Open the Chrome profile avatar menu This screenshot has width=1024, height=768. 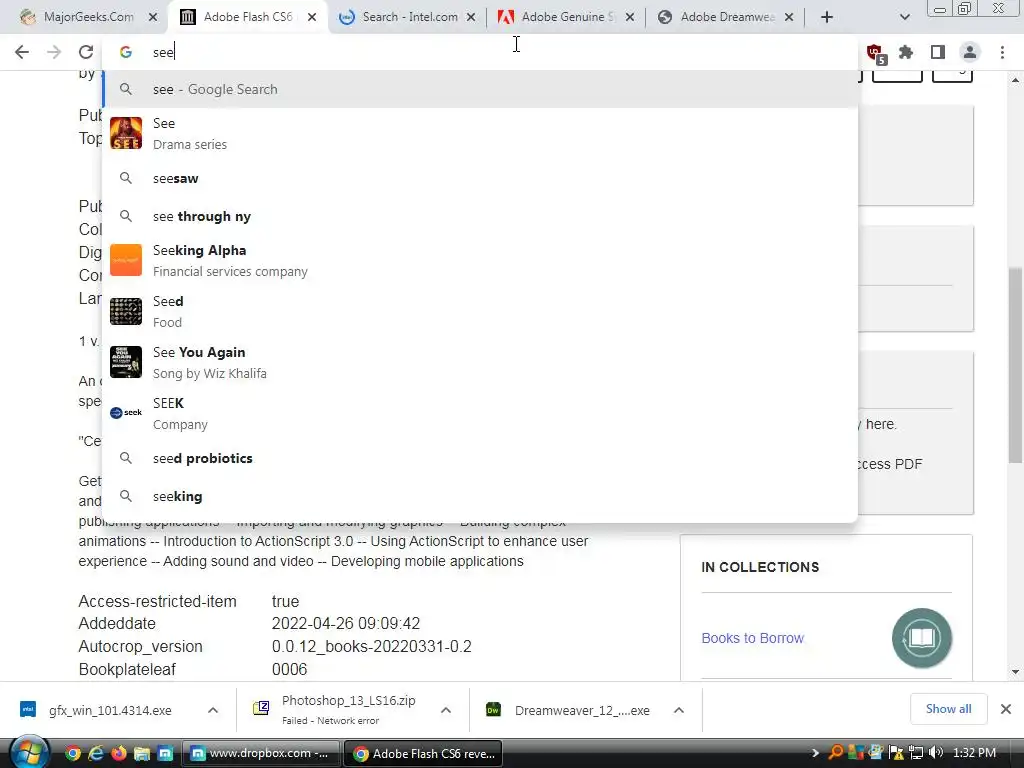tap(970, 52)
